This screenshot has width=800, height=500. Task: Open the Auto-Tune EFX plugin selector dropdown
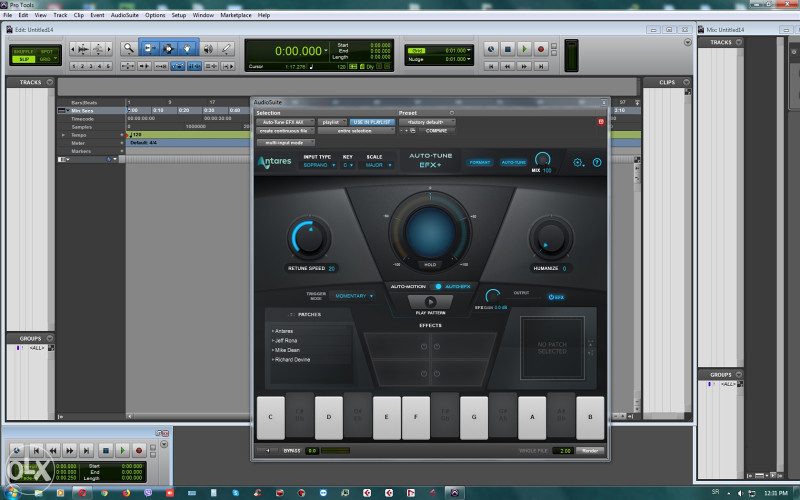pos(285,122)
